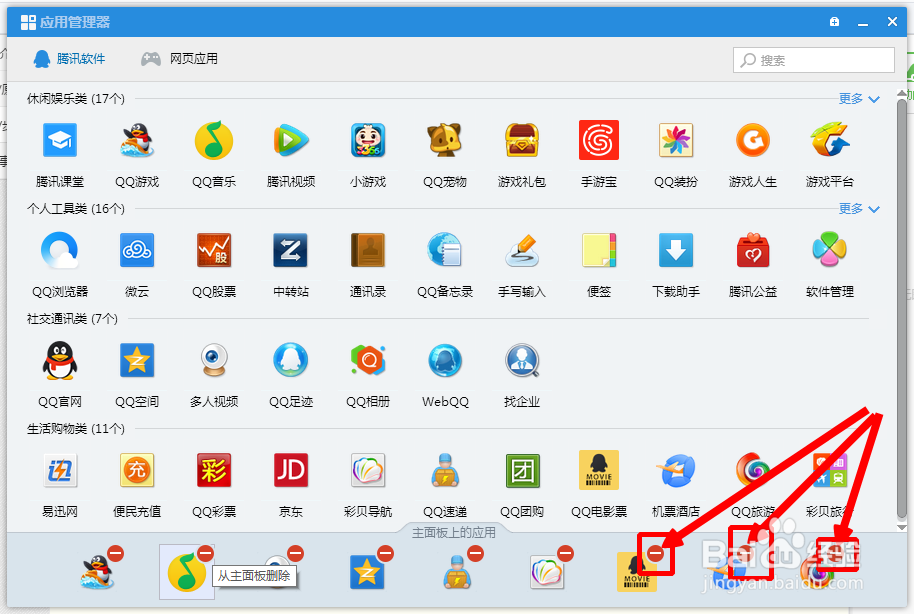Open QQ电影票 in the 生活购物类 grid
The image size is (914, 614).
tap(599, 470)
